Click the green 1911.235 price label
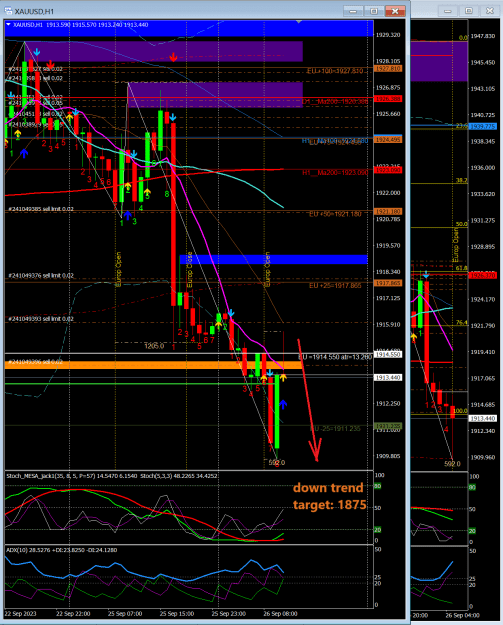503x625 pixels. (x=388, y=426)
